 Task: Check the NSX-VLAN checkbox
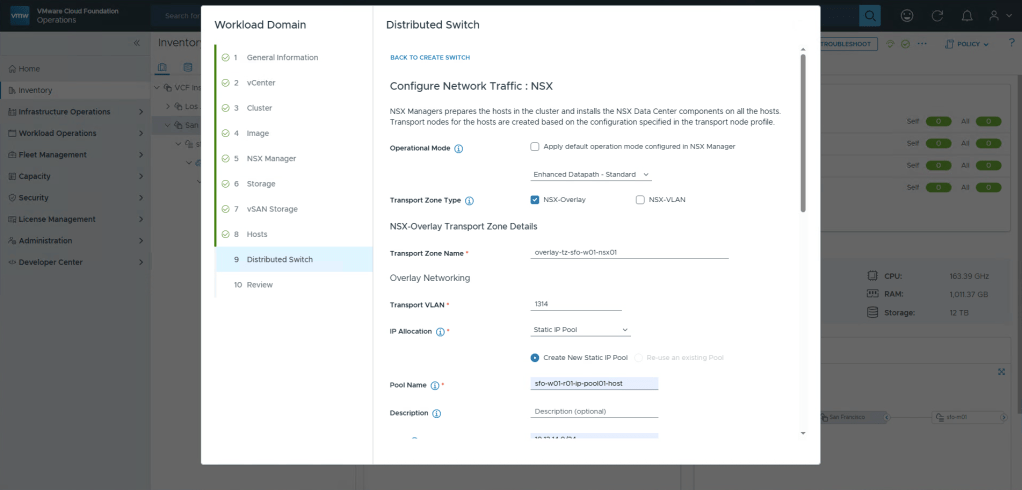640,200
